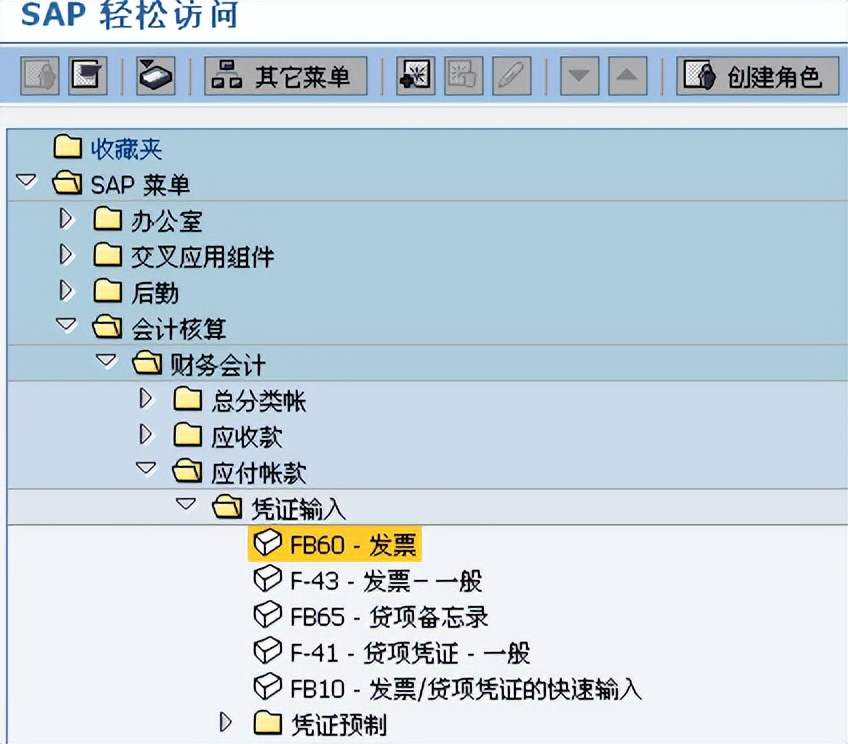Click the F-43 transaction cube icon

[265, 580]
